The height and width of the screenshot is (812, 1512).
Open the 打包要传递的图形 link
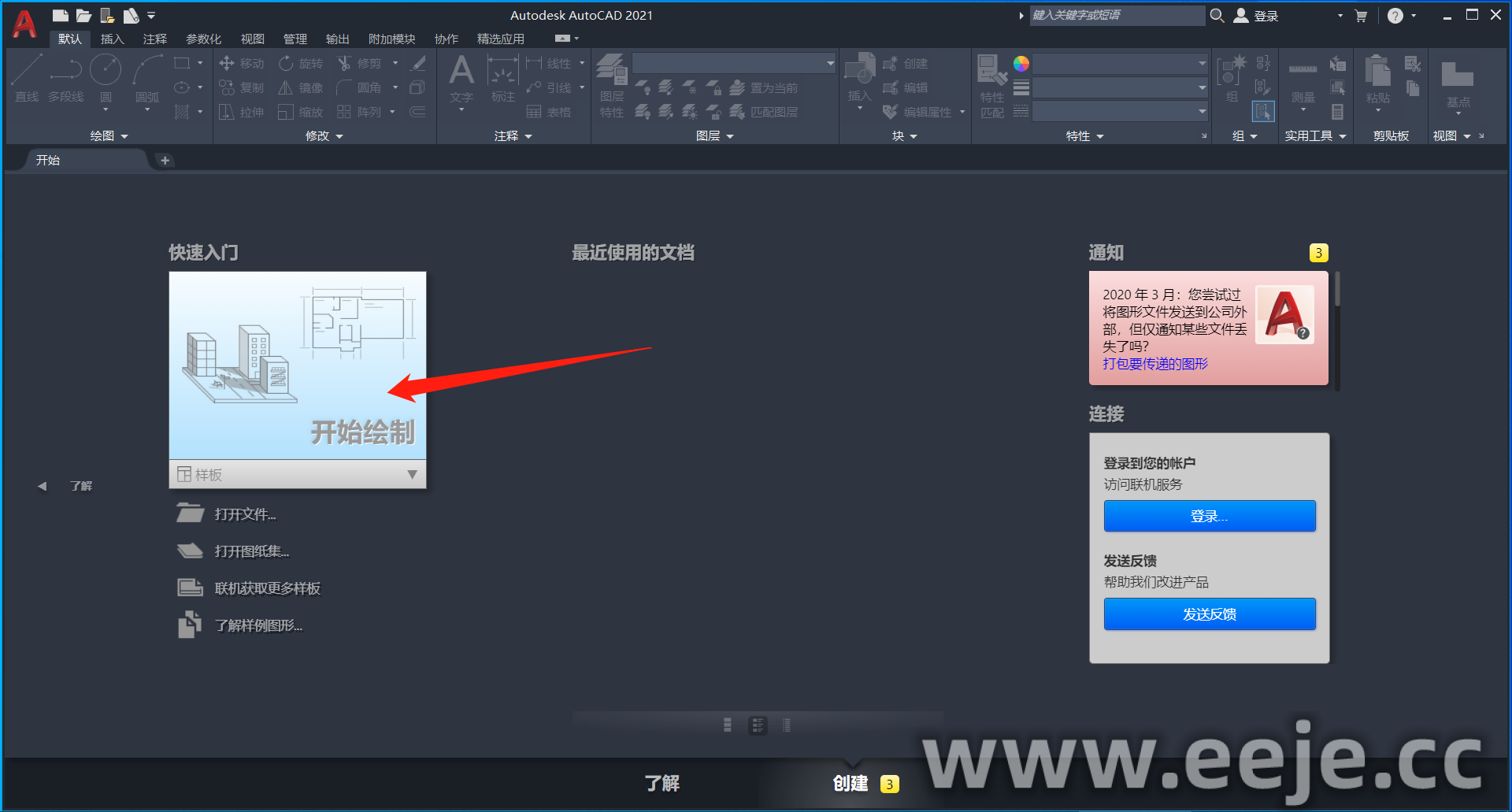click(x=1154, y=364)
